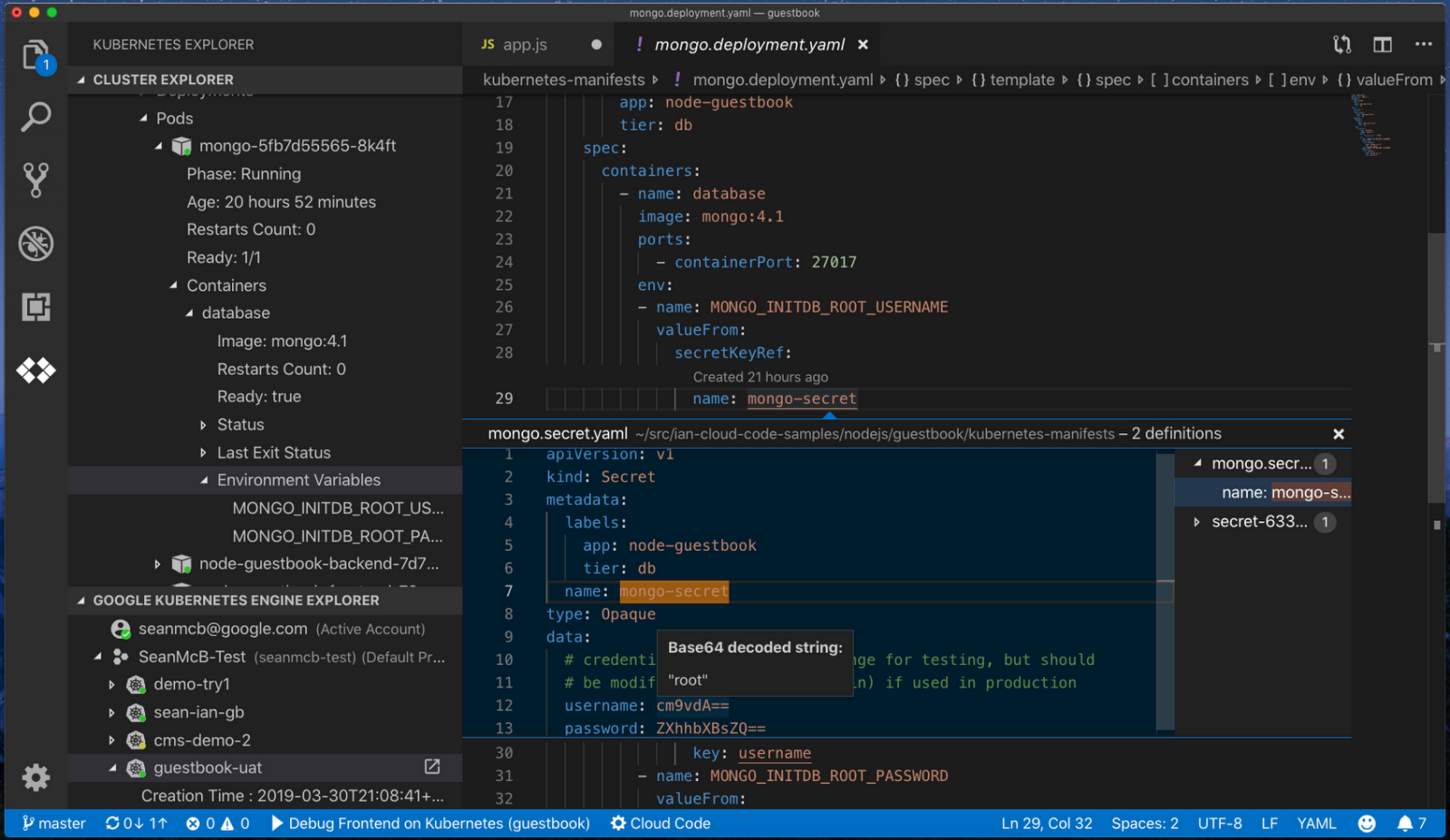
Task: Click the split editor icon
Action: coord(1382,44)
